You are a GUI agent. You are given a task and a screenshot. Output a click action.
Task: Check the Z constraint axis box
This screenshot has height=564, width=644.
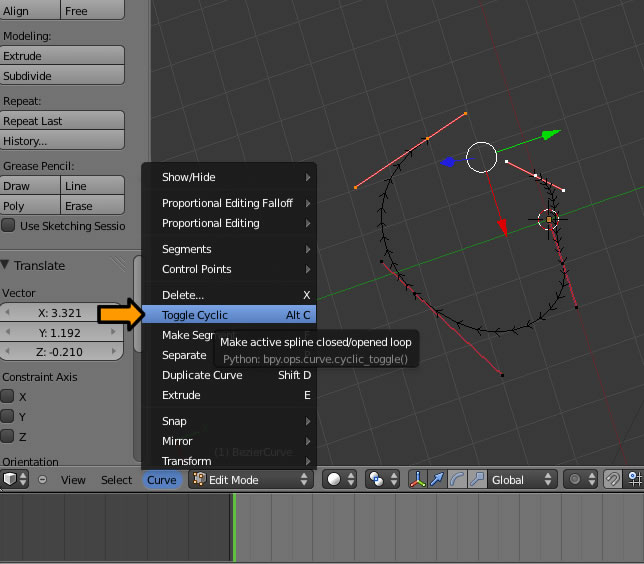click(x=8, y=437)
